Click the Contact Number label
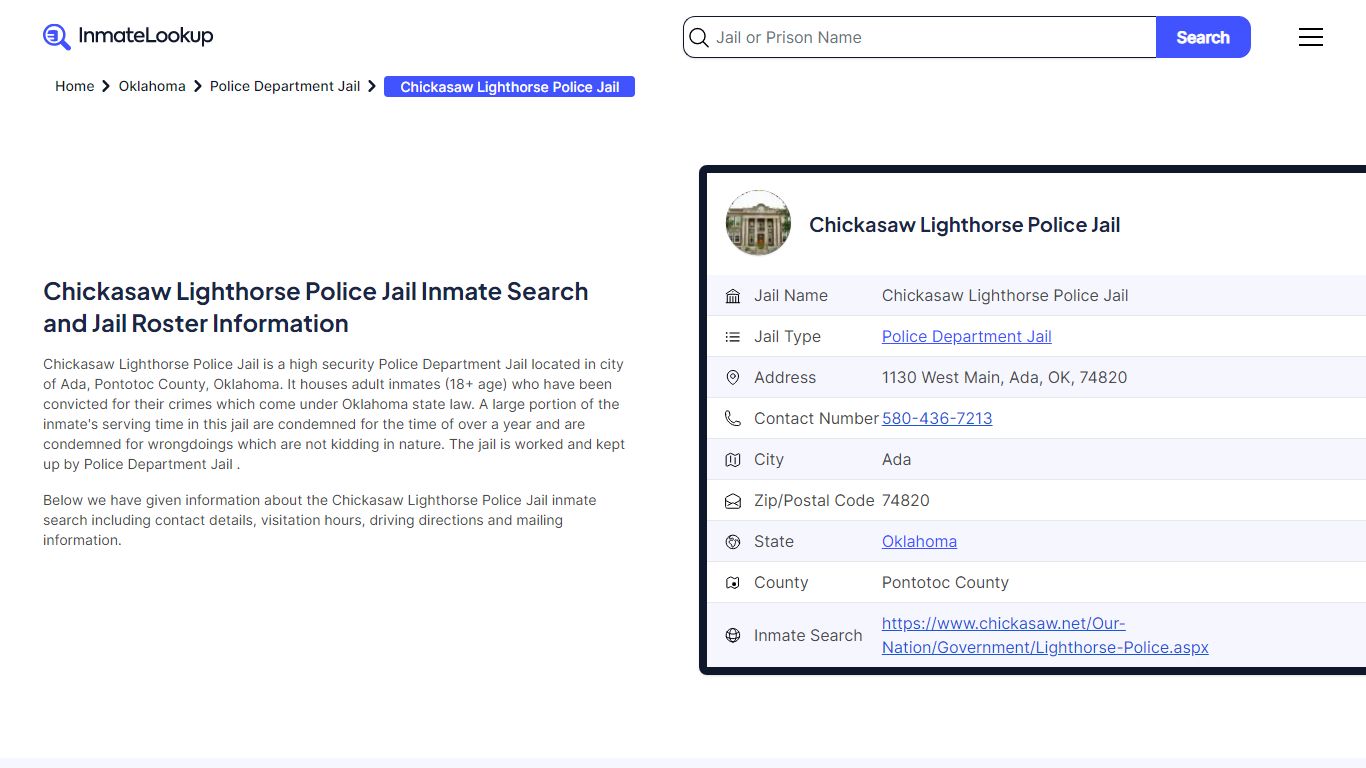Image resolution: width=1366 pixels, height=768 pixels. [816, 419]
